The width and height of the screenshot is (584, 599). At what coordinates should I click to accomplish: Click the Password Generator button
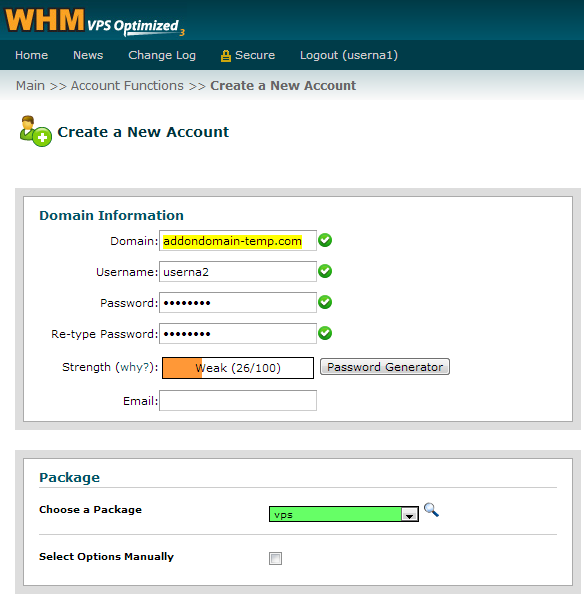[385, 367]
